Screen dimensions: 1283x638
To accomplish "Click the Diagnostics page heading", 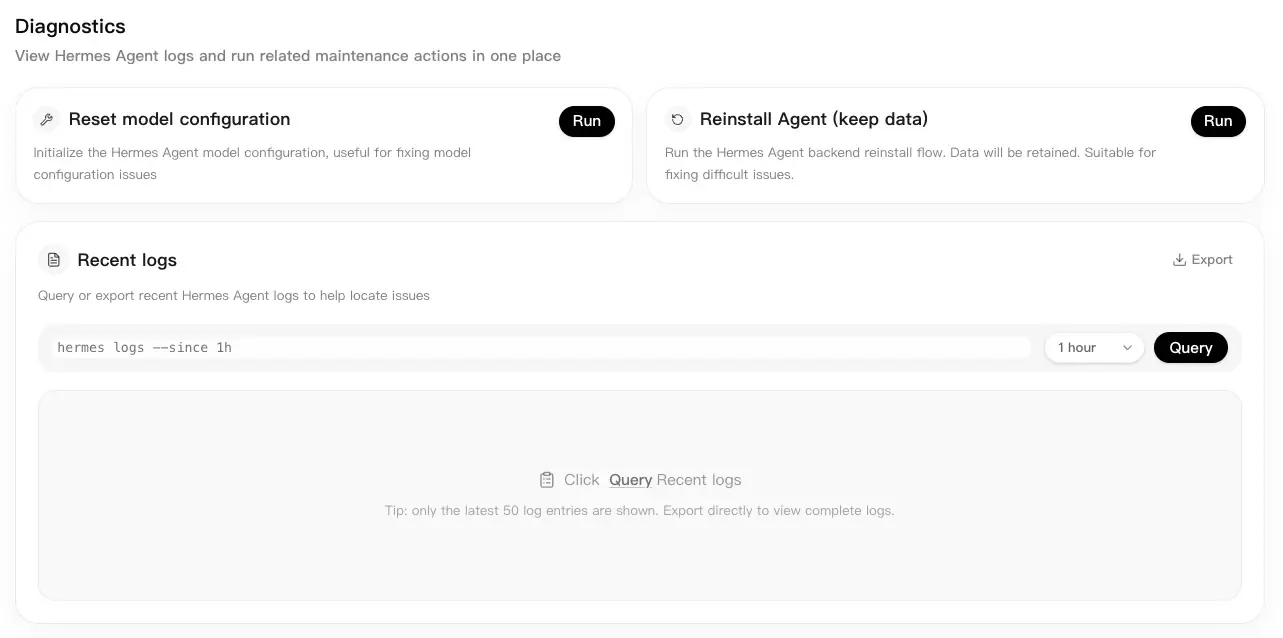I will (70, 27).
